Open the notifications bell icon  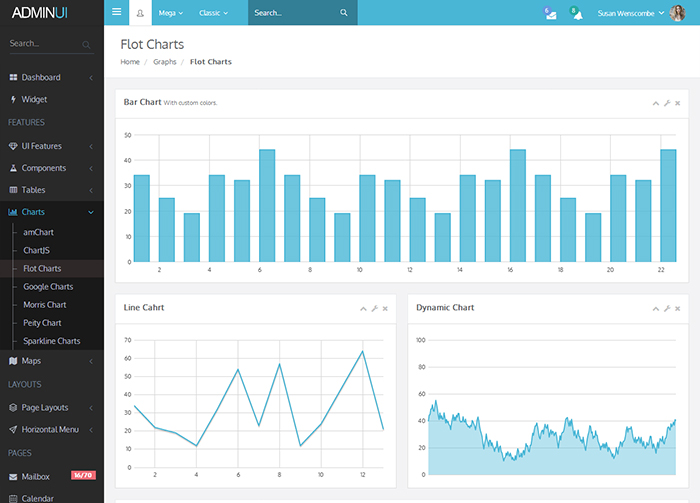click(x=575, y=14)
